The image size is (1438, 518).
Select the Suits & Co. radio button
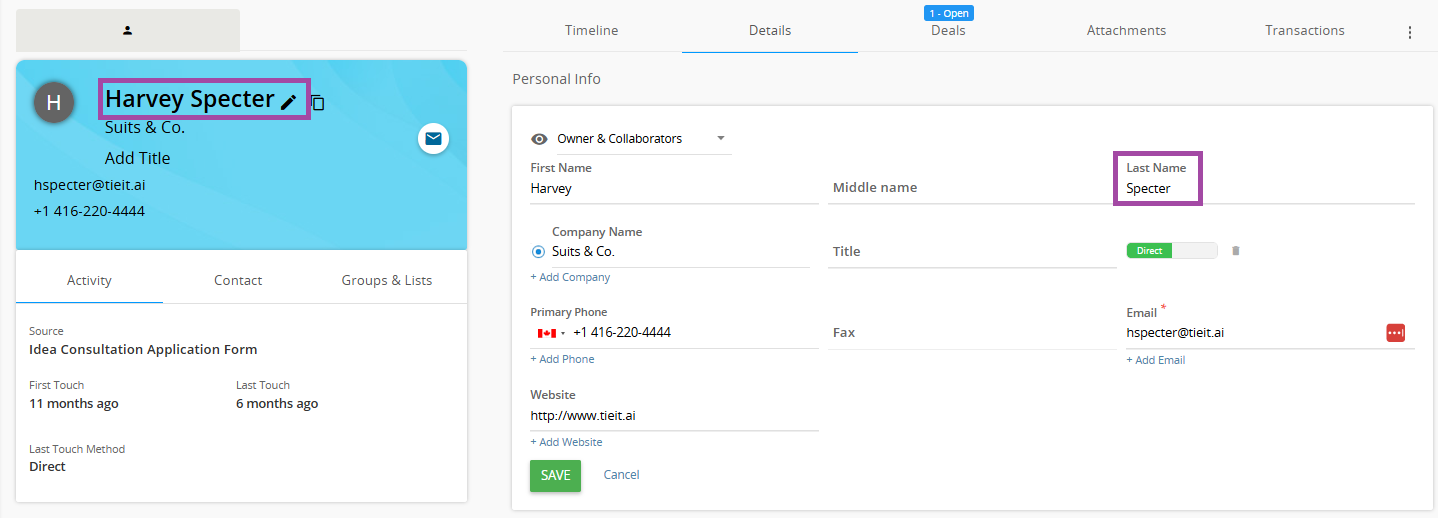pos(538,252)
